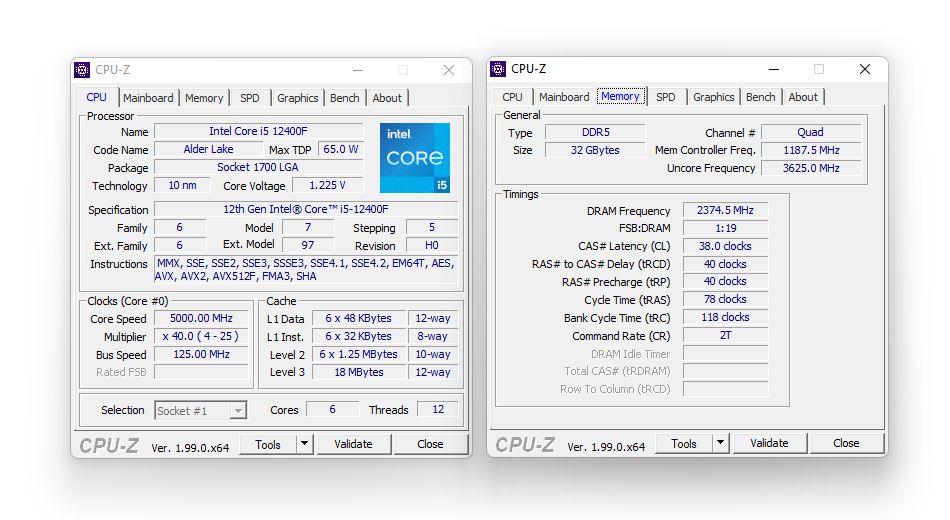The width and height of the screenshot is (950, 520).
Task: Select Bench tab in right window
Action: point(760,97)
